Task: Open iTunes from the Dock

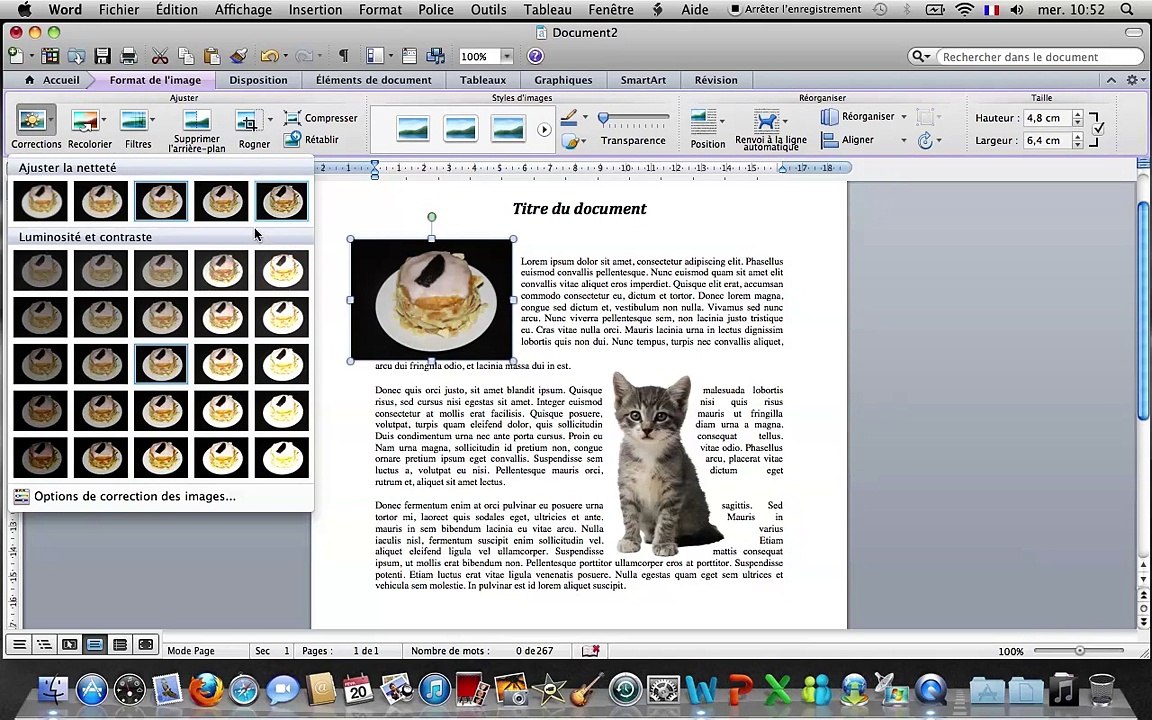Action: [434, 689]
